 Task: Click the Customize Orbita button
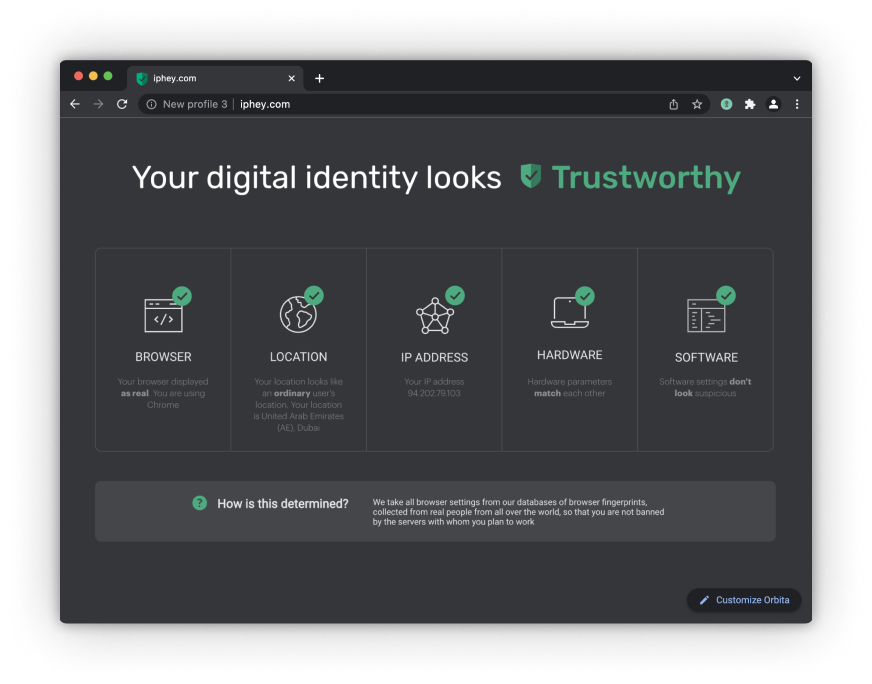tap(744, 600)
